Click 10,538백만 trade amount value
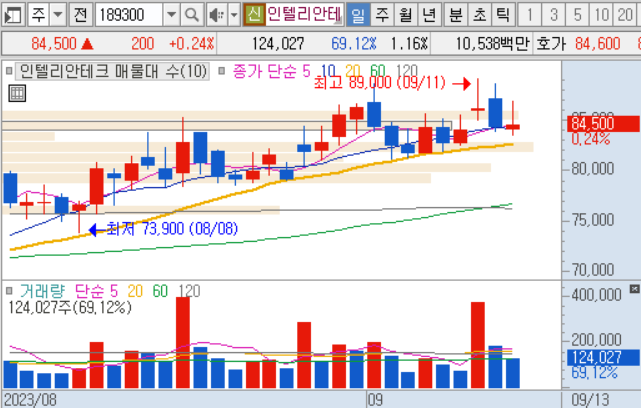Image resolution: width=641 pixels, height=408 pixels. (493, 44)
